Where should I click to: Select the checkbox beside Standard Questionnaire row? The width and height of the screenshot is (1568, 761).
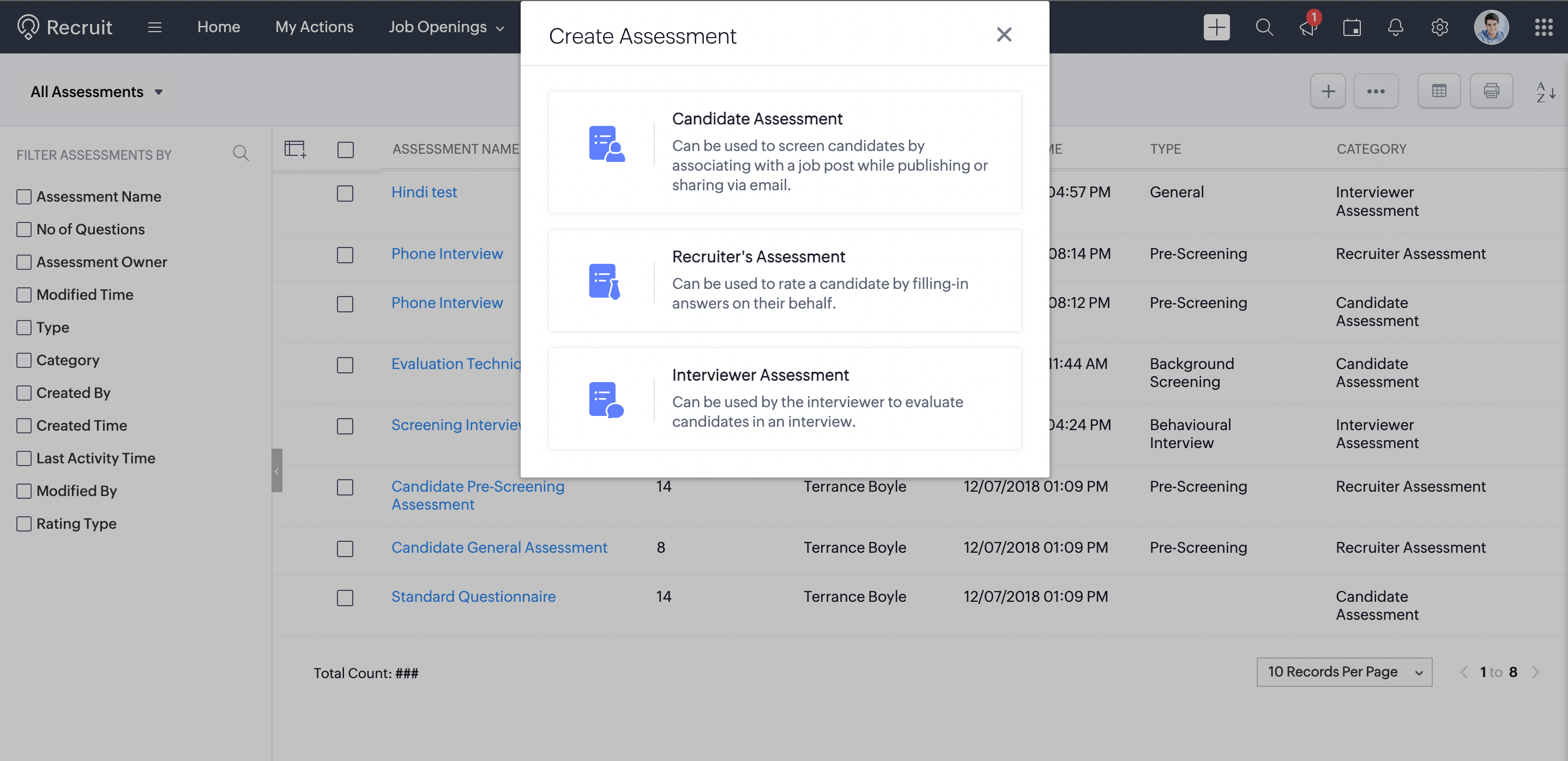click(345, 598)
